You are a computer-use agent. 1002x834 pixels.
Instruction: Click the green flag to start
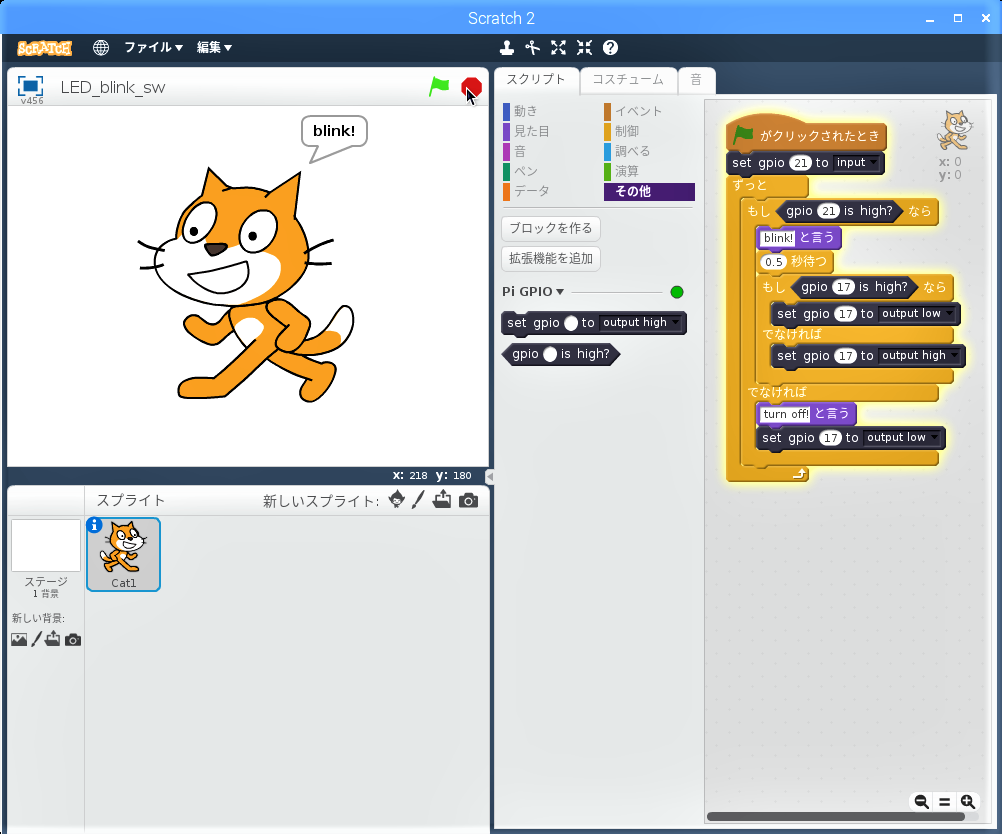point(439,86)
